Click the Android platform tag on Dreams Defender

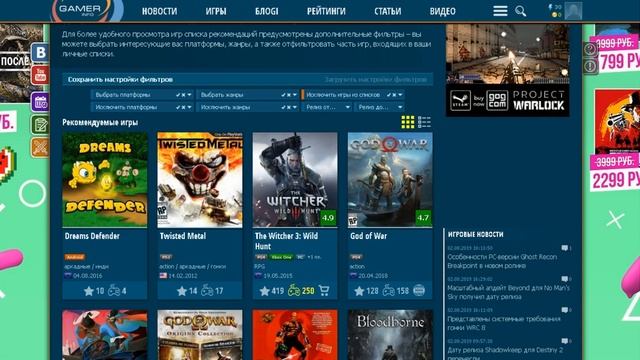[75, 257]
